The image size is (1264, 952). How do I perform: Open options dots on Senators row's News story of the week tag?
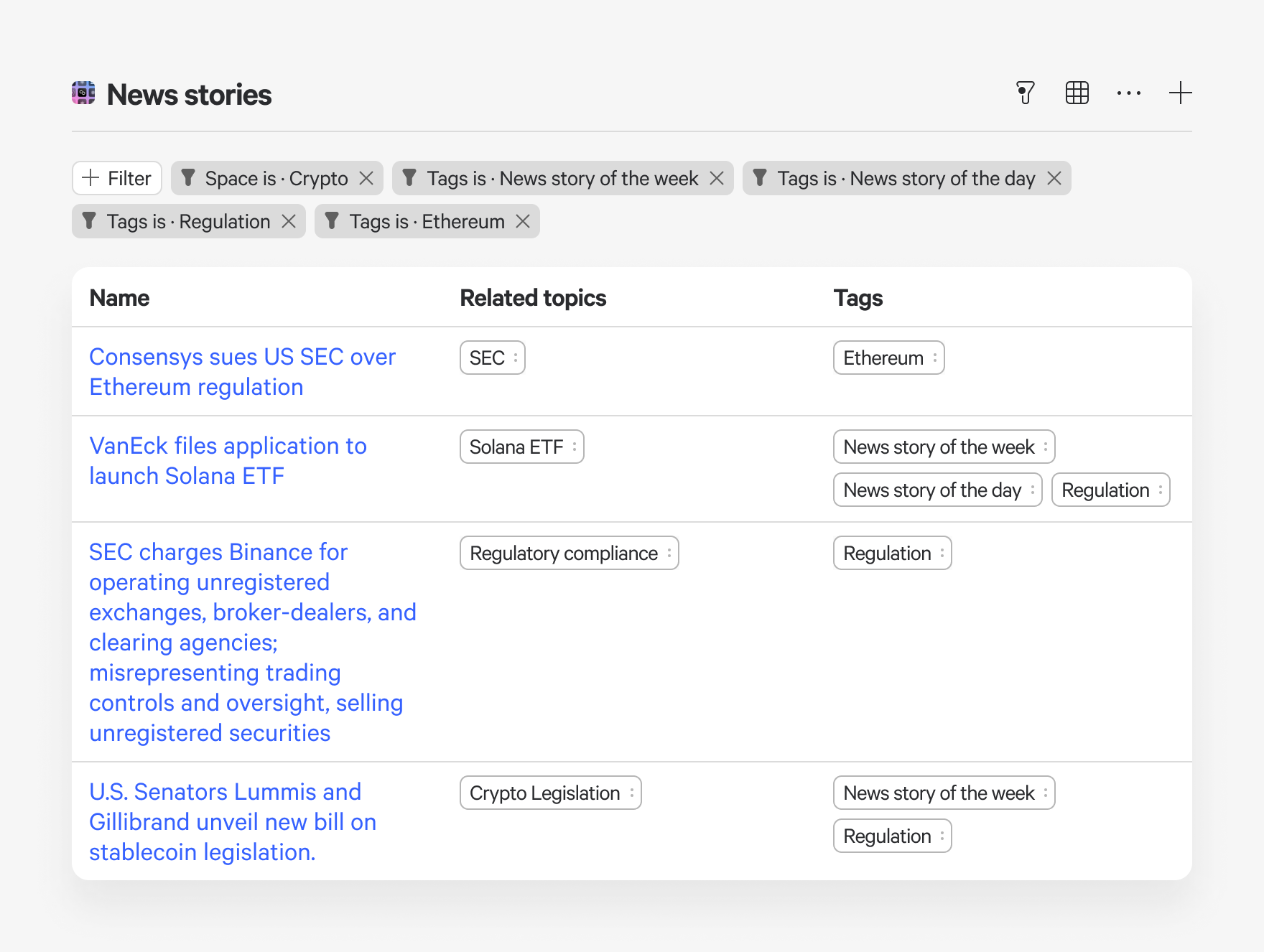(1046, 793)
